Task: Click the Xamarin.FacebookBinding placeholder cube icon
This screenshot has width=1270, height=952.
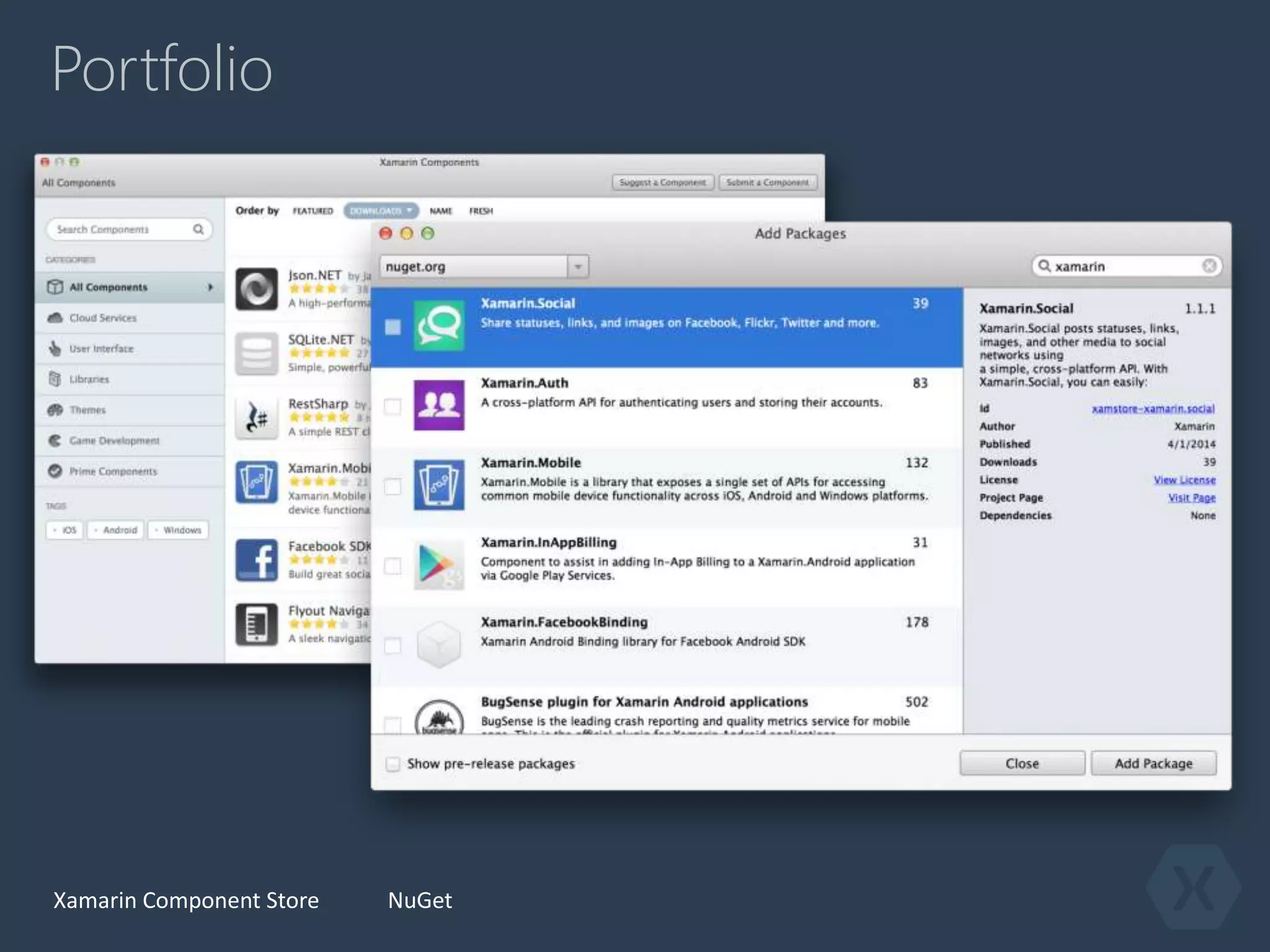Action: pyautogui.click(x=439, y=645)
